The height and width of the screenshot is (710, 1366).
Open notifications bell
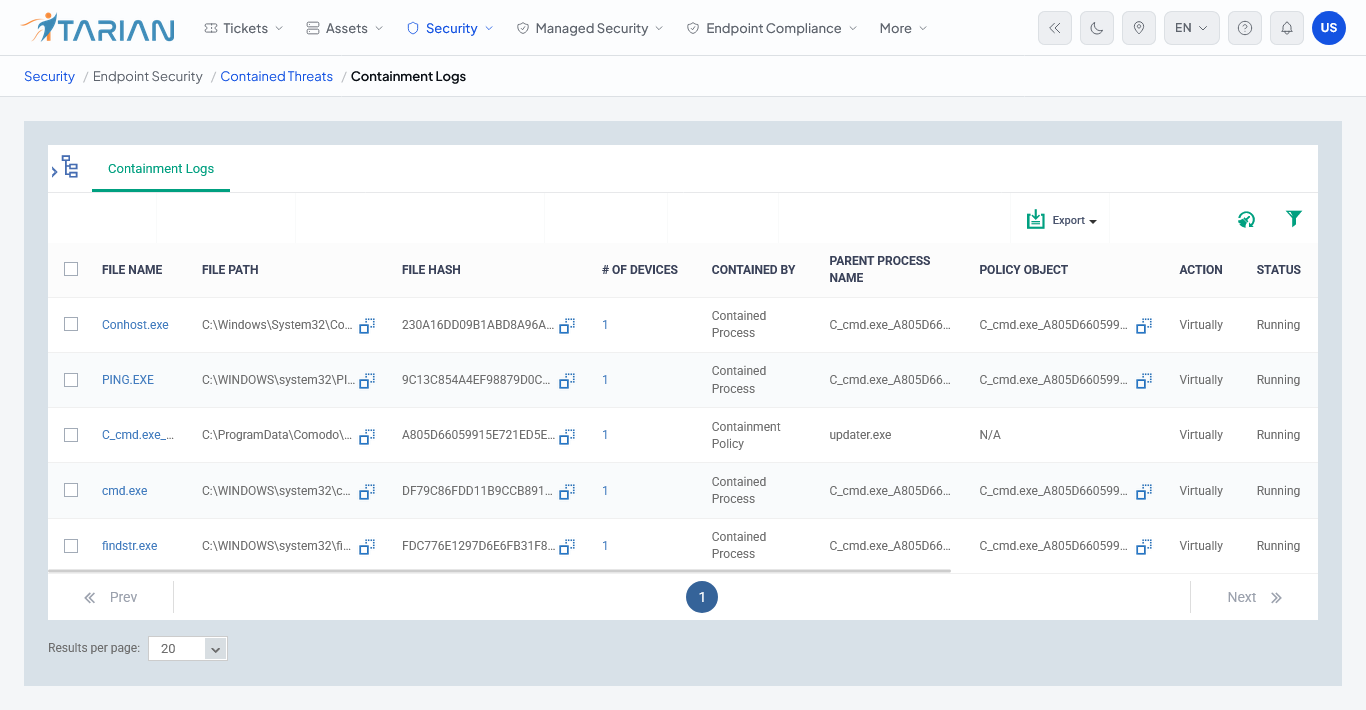pos(1287,28)
